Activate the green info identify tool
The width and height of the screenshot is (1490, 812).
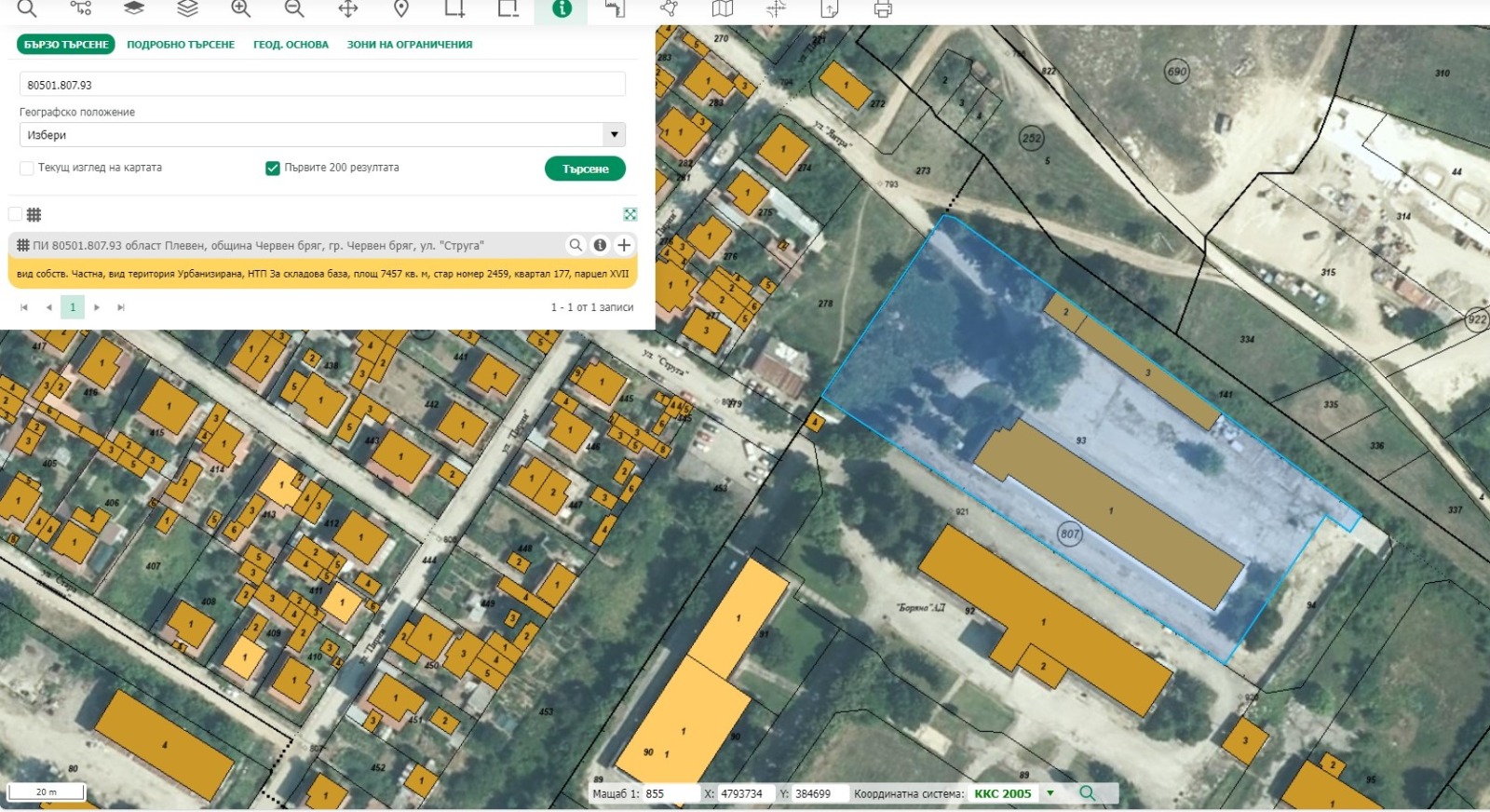(x=562, y=8)
